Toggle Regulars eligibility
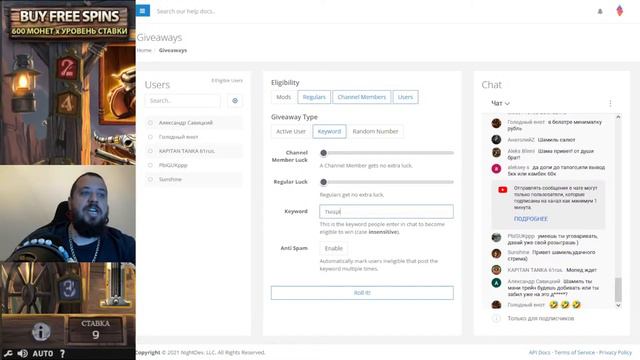The image size is (640, 360). [314, 97]
